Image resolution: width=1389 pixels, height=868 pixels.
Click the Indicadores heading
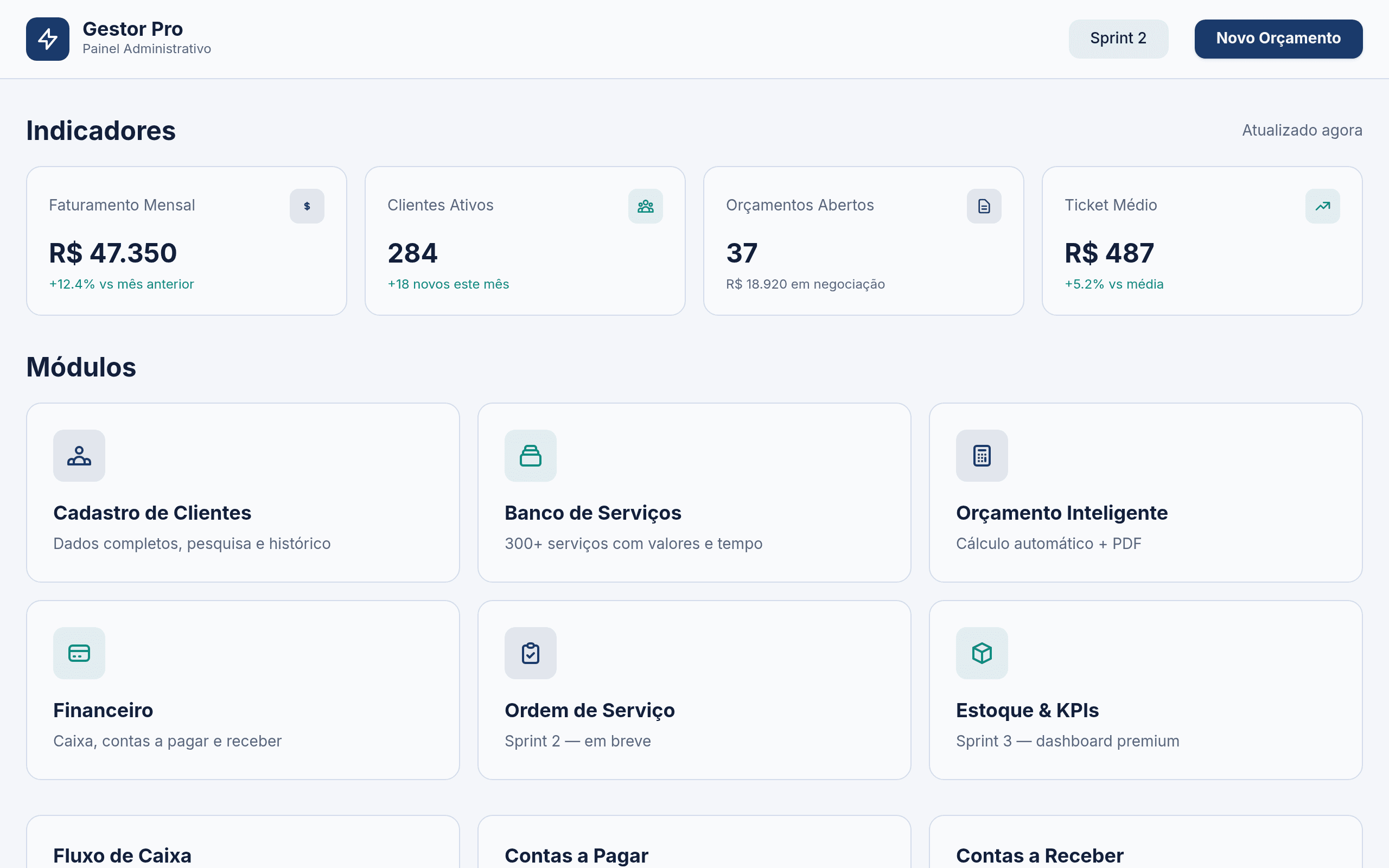click(101, 130)
